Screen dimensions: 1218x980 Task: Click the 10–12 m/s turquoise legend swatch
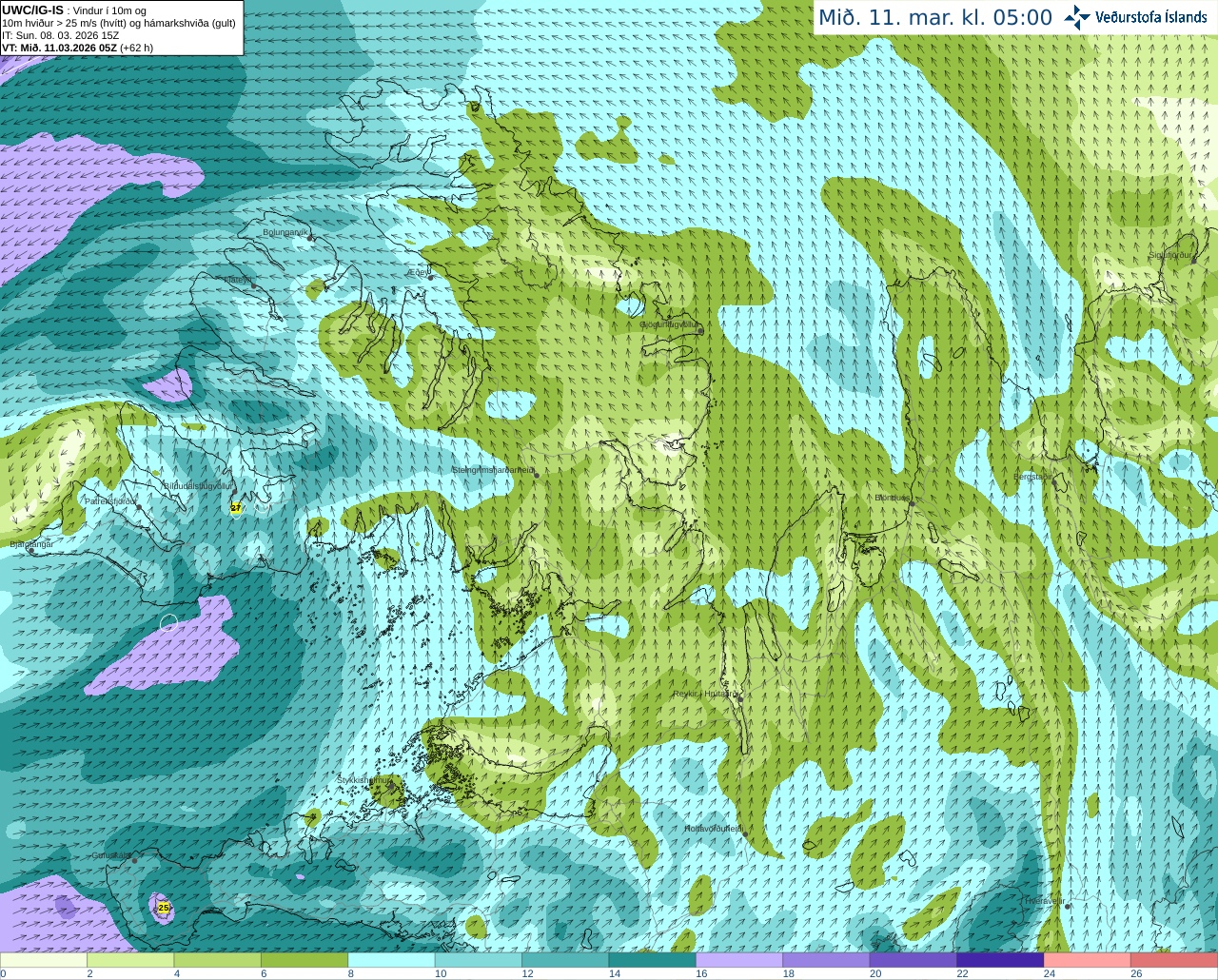(479, 960)
